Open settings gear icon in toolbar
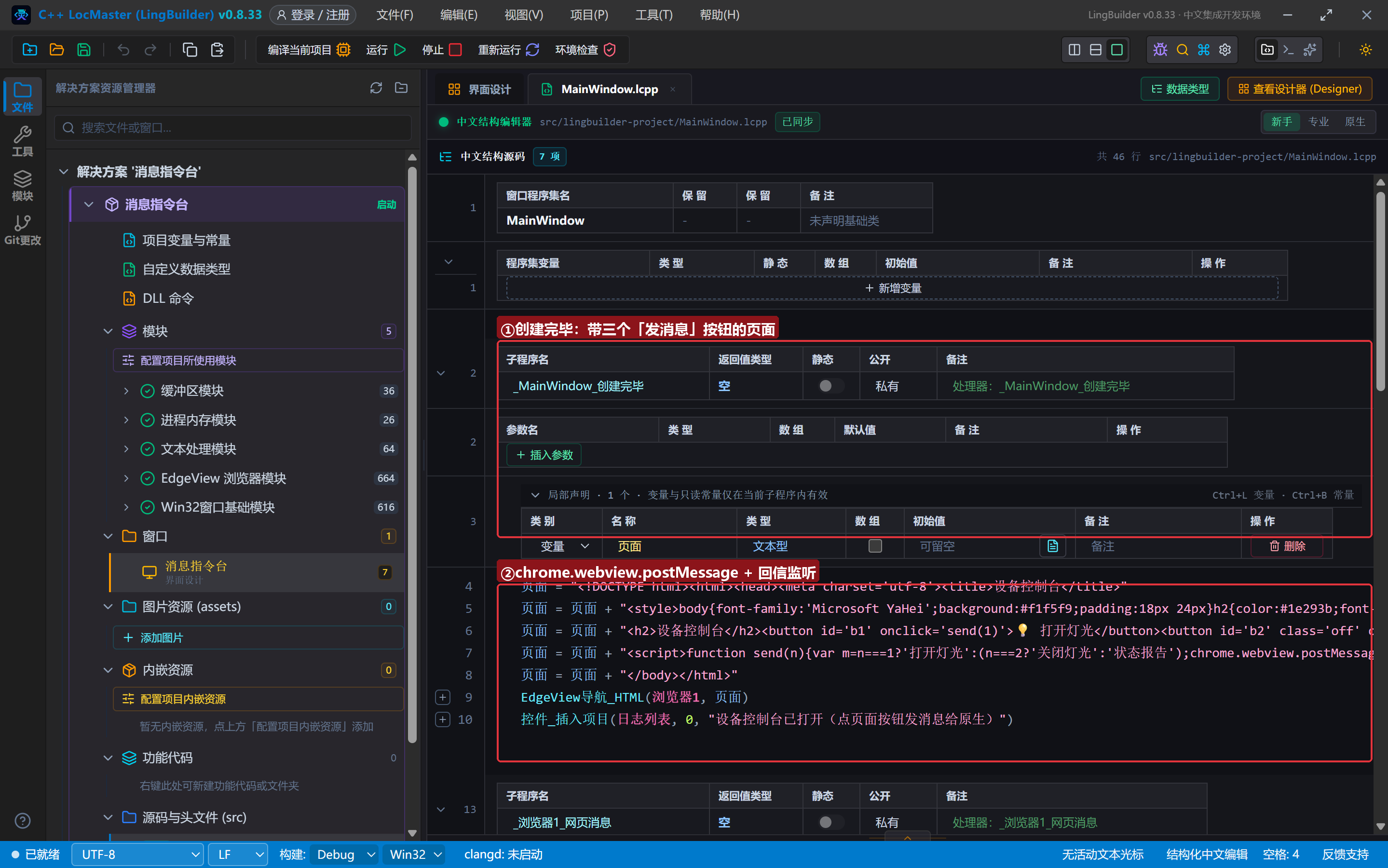1388x868 pixels. click(1225, 50)
